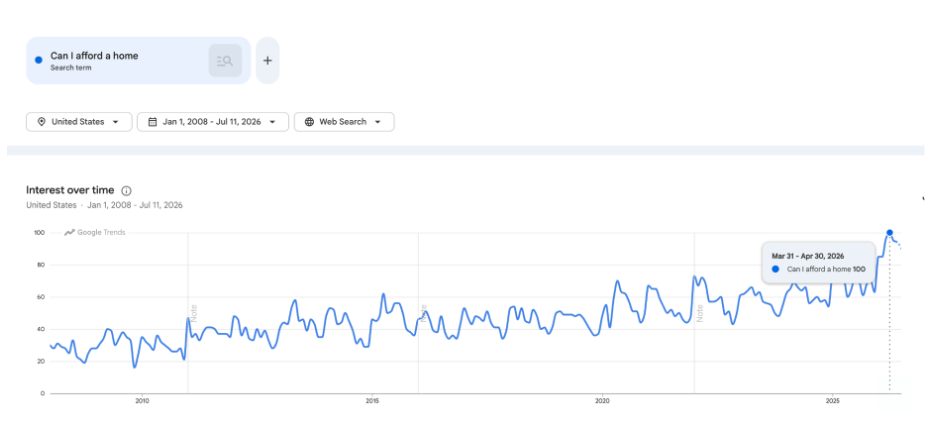Click the calendar icon in date filter
The image size is (929, 439).
152,121
